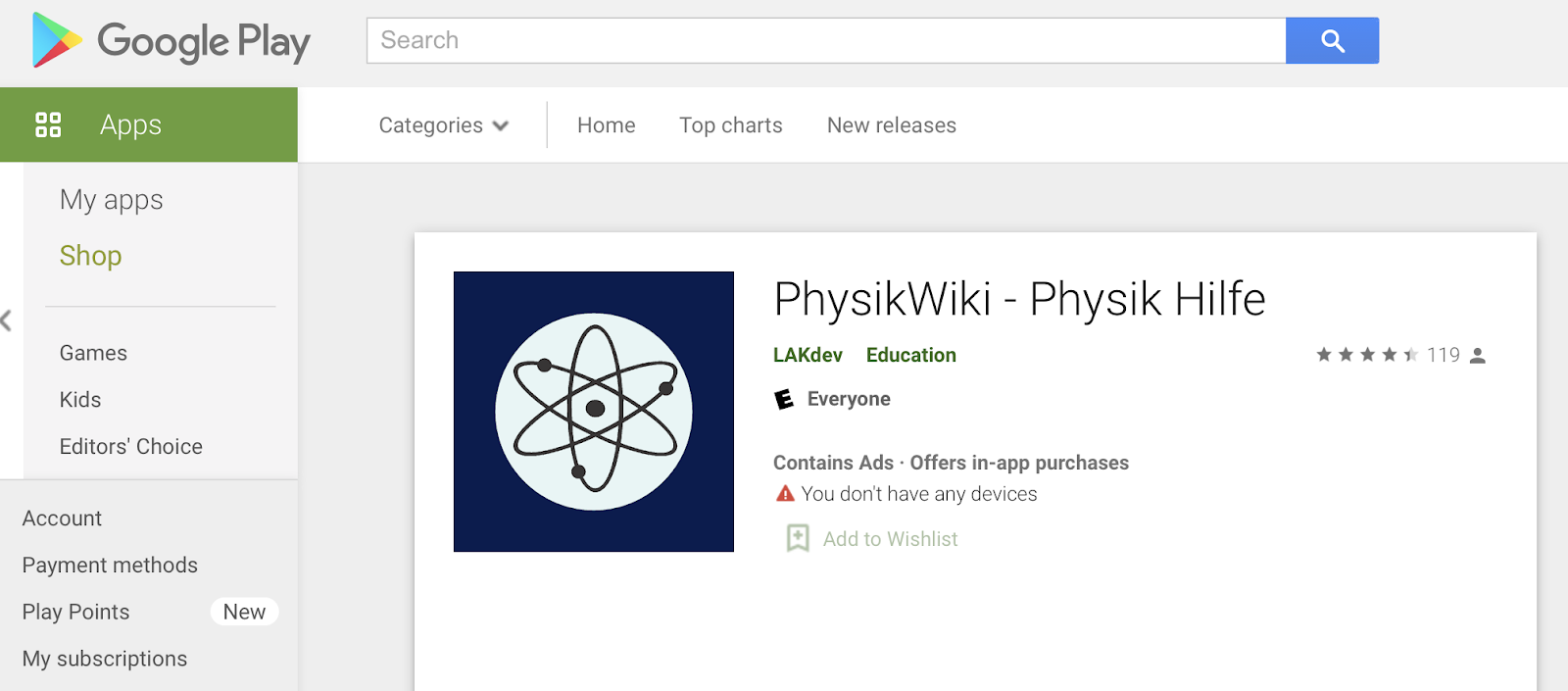Open My apps in sidebar

(112, 200)
